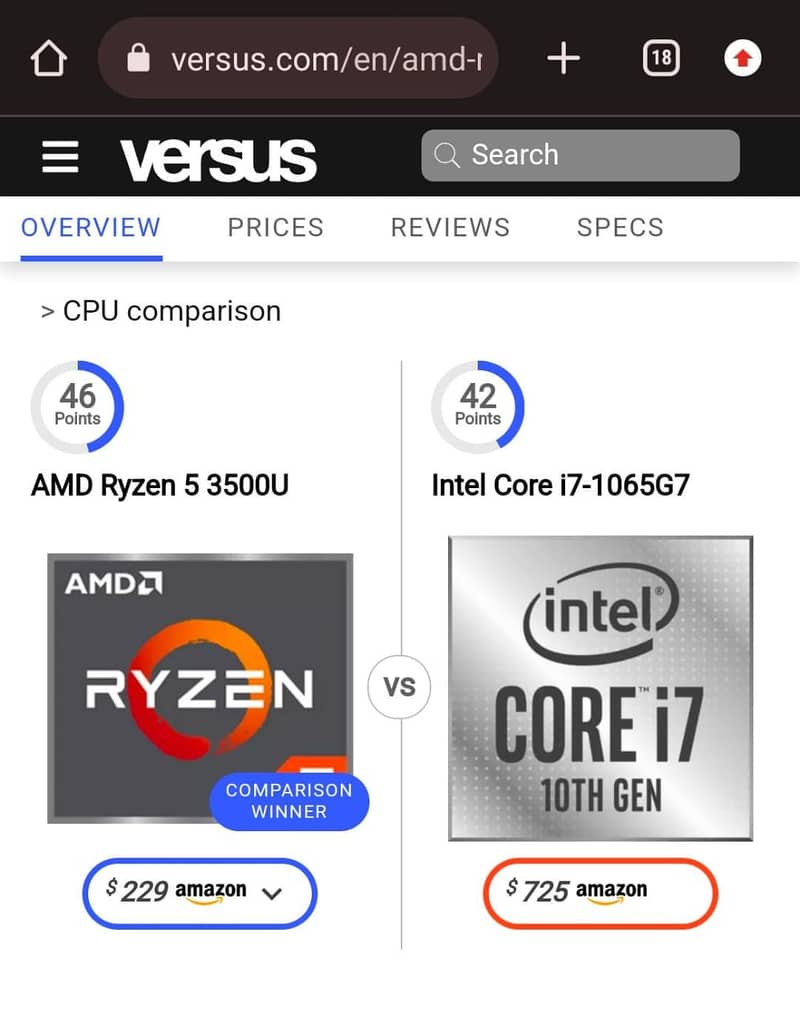Open the hamburger menu
The image size is (800, 1026).
click(x=60, y=157)
